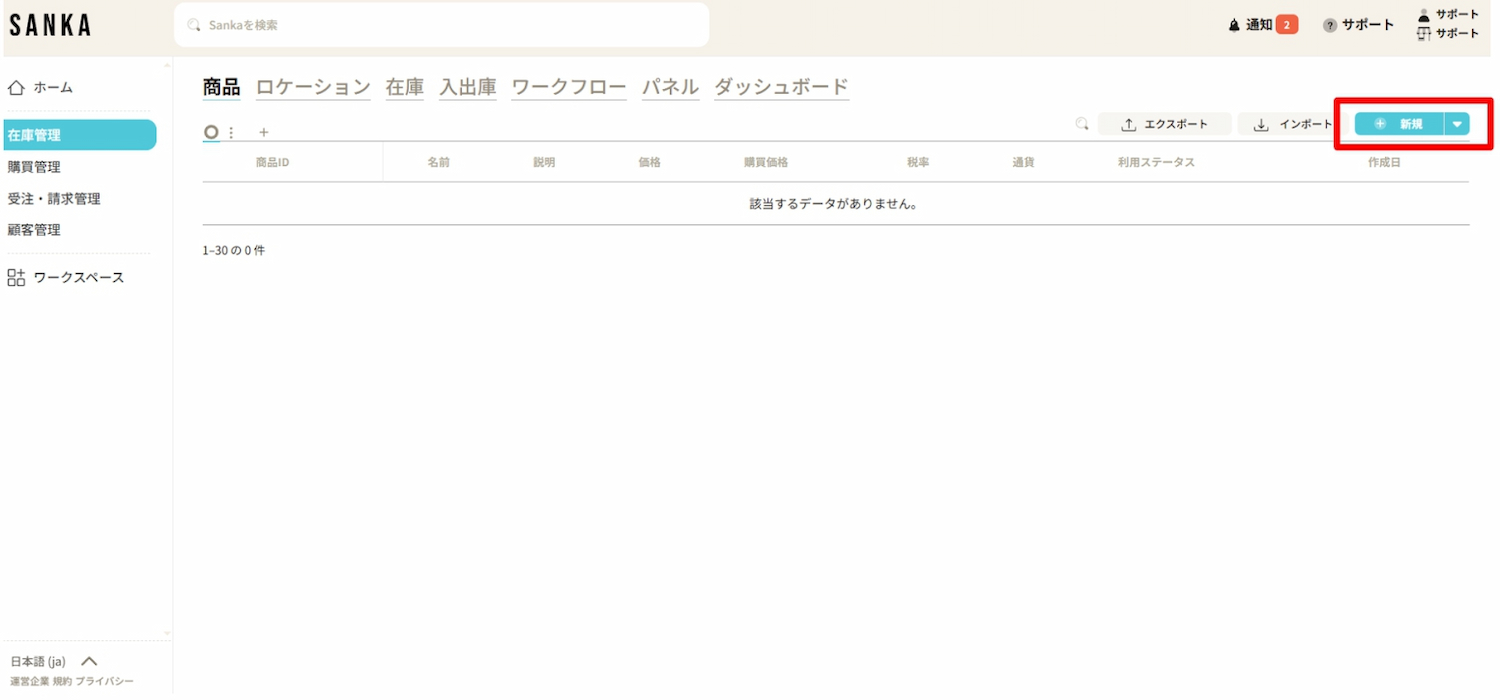
Task: Open the プライバシー footer link
Action: (104, 681)
